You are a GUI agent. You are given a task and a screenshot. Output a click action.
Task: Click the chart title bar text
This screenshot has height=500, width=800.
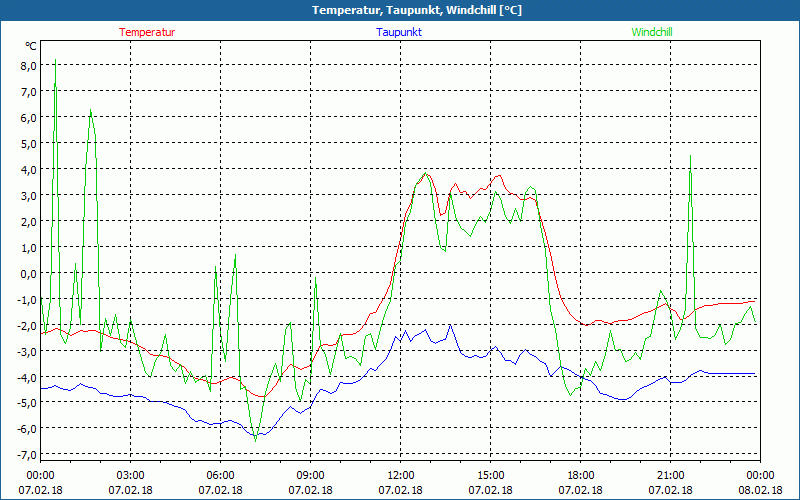(400, 10)
